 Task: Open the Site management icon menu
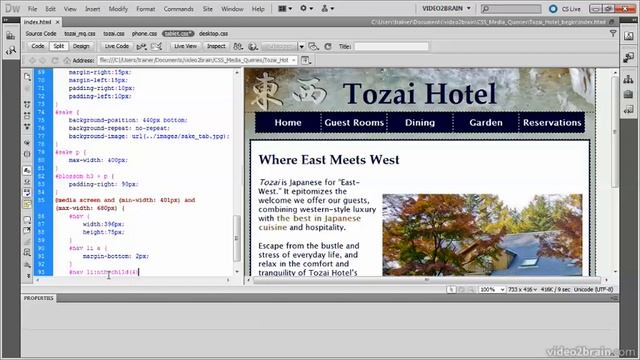(327, 8)
